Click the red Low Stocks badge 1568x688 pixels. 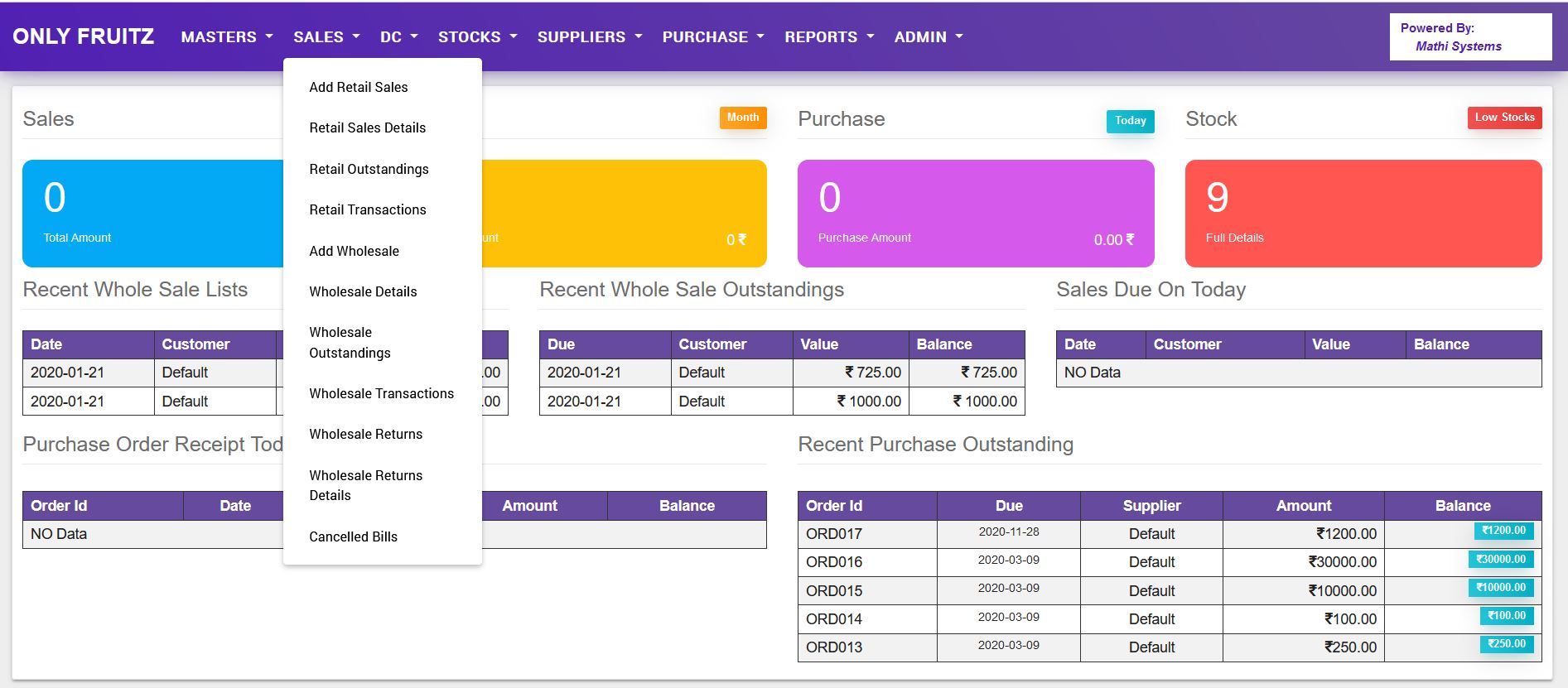[x=1504, y=118]
